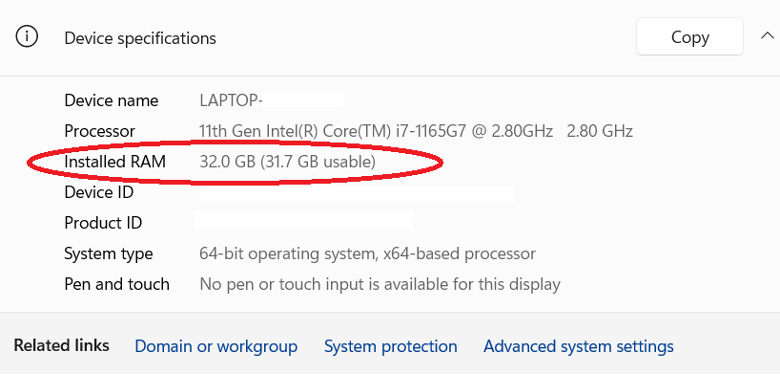
Task: Copy the device specifications
Action: point(689,37)
